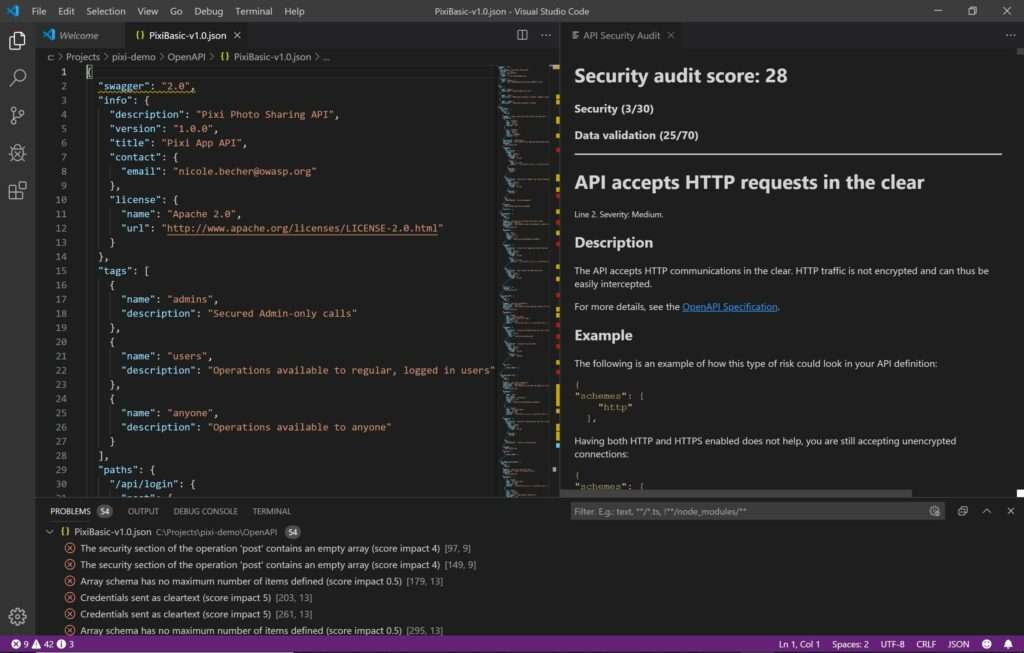Open Source Control from the activity bar

tap(15, 115)
